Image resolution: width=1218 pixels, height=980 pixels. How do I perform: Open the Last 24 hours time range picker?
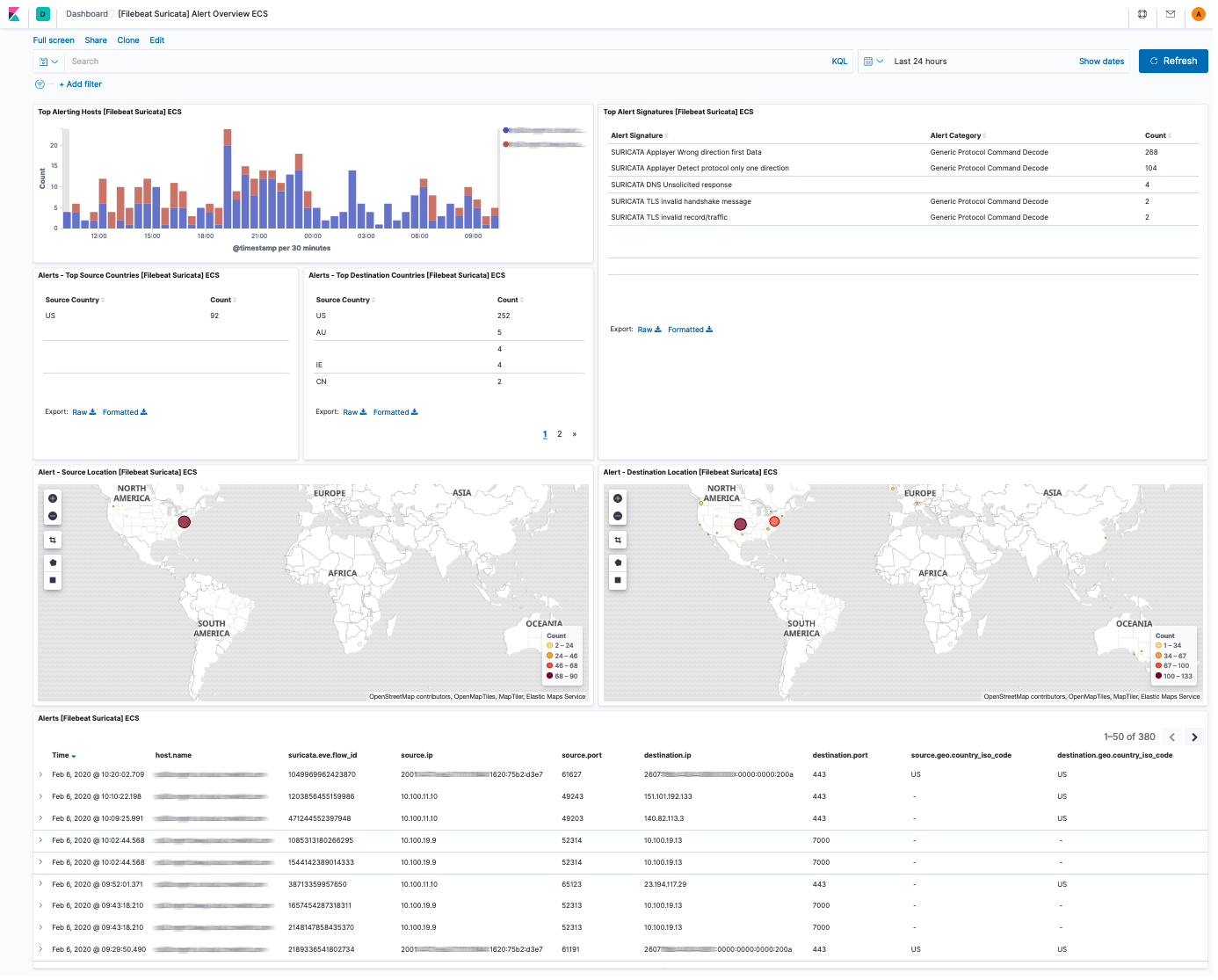click(x=919, y=61)
